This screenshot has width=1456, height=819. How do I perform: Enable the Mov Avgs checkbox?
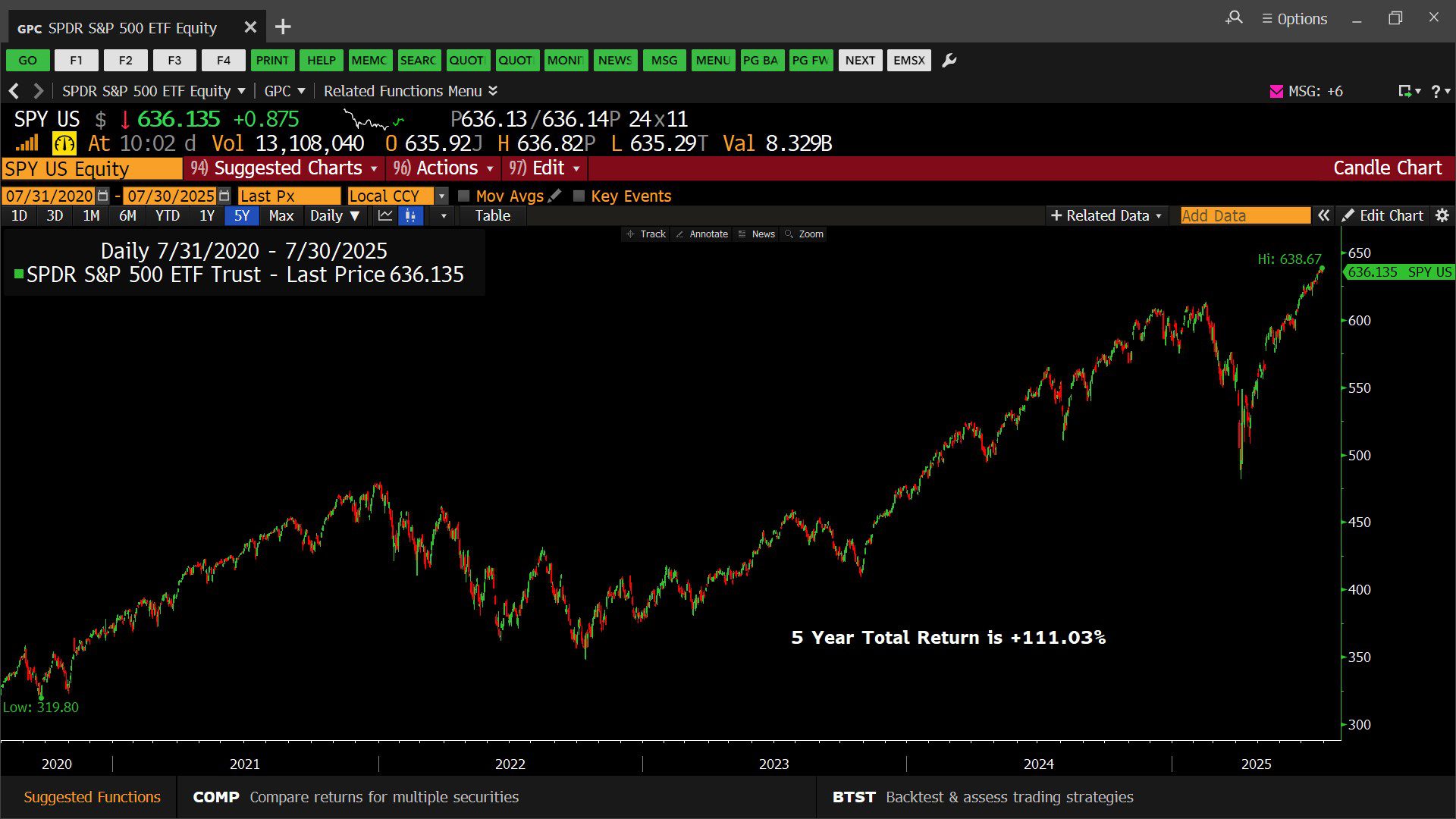click(464, 196)
